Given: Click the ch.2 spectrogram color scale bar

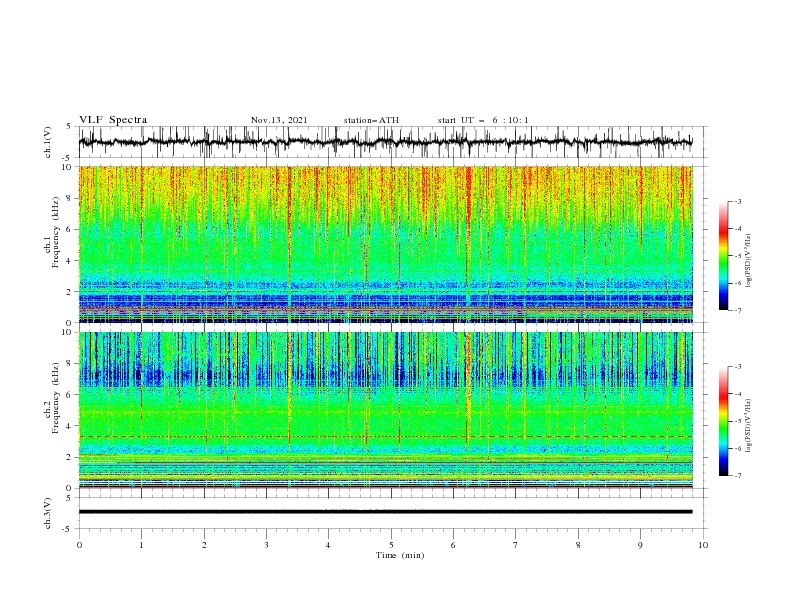Looking at the screenshot, I should 724,421.
